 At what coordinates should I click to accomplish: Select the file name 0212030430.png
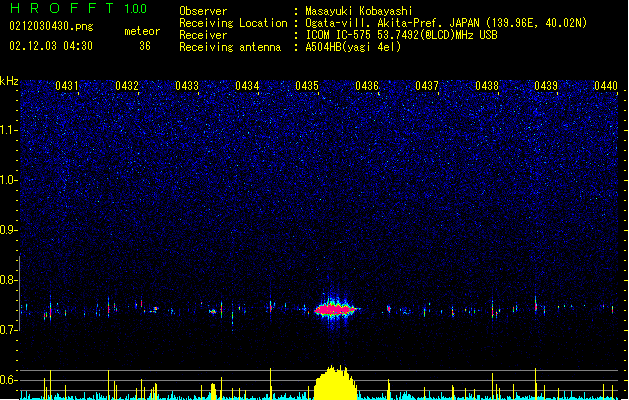(x=51, y=27)
